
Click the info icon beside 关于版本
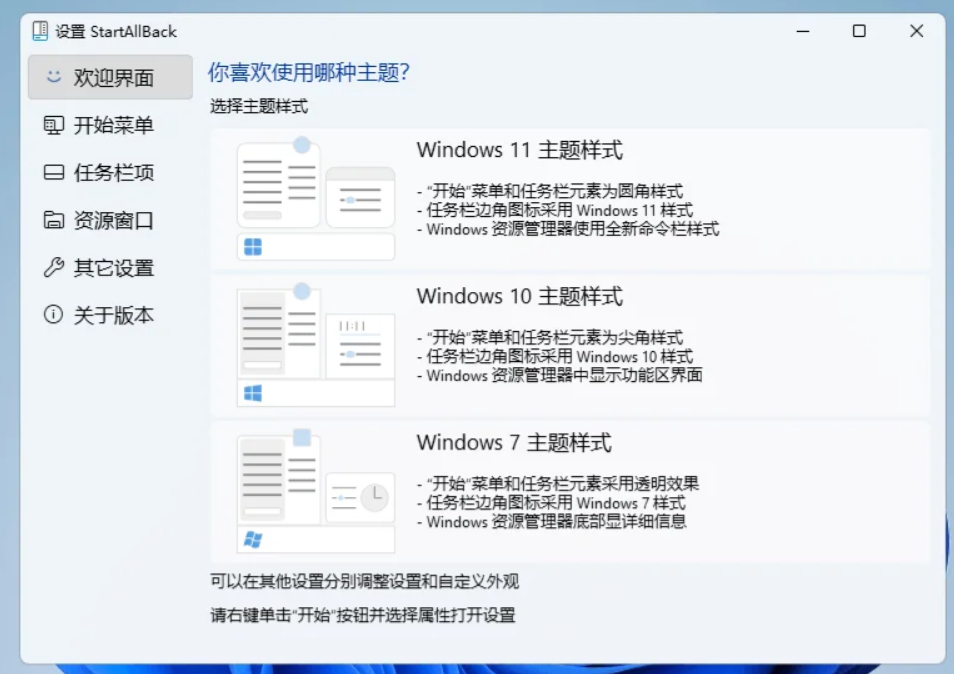pyautogui.click(x=55, y=315)
